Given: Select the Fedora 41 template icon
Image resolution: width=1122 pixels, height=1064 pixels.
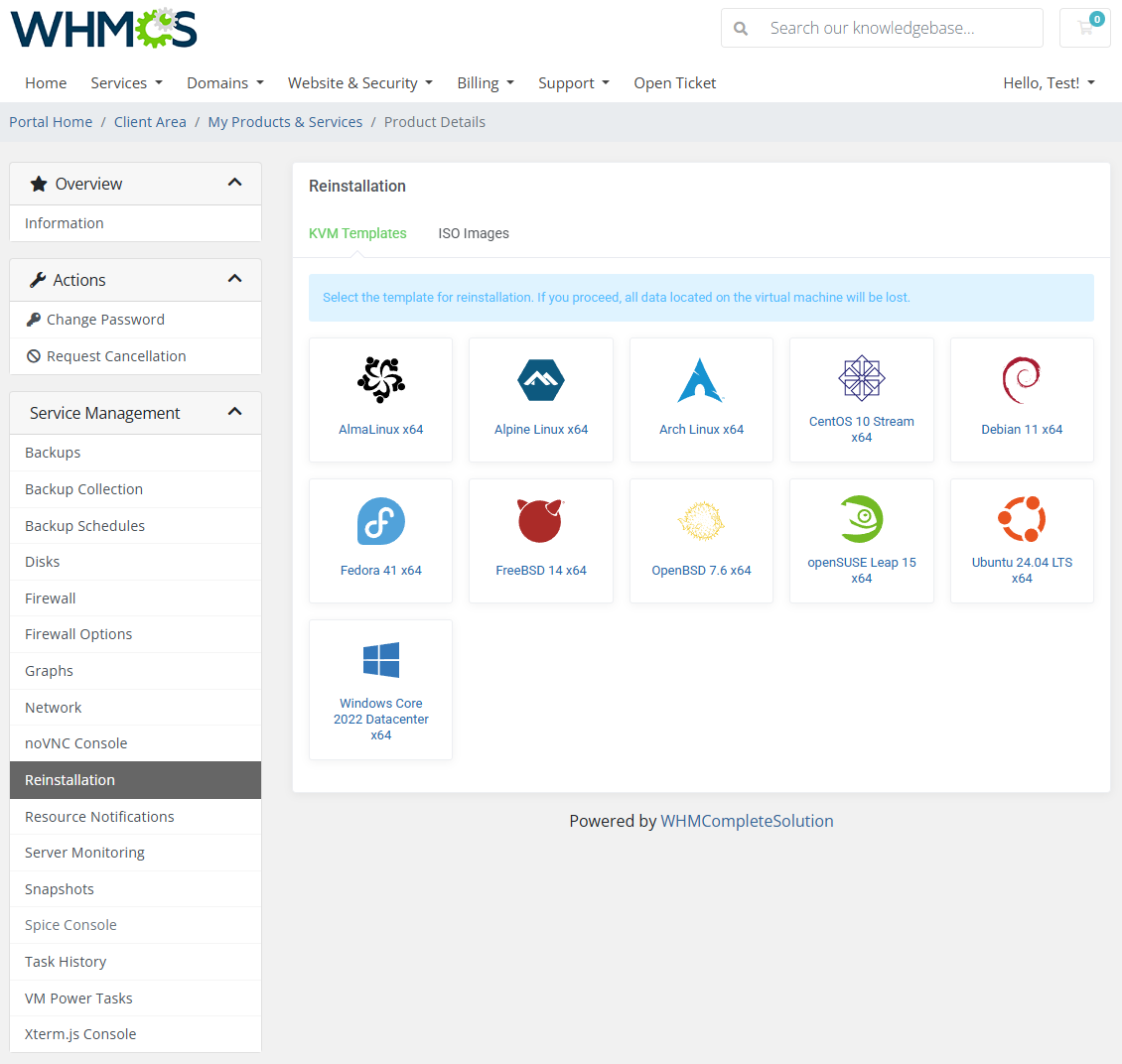Looking at the screenshot, I should (x=380, y=520).
